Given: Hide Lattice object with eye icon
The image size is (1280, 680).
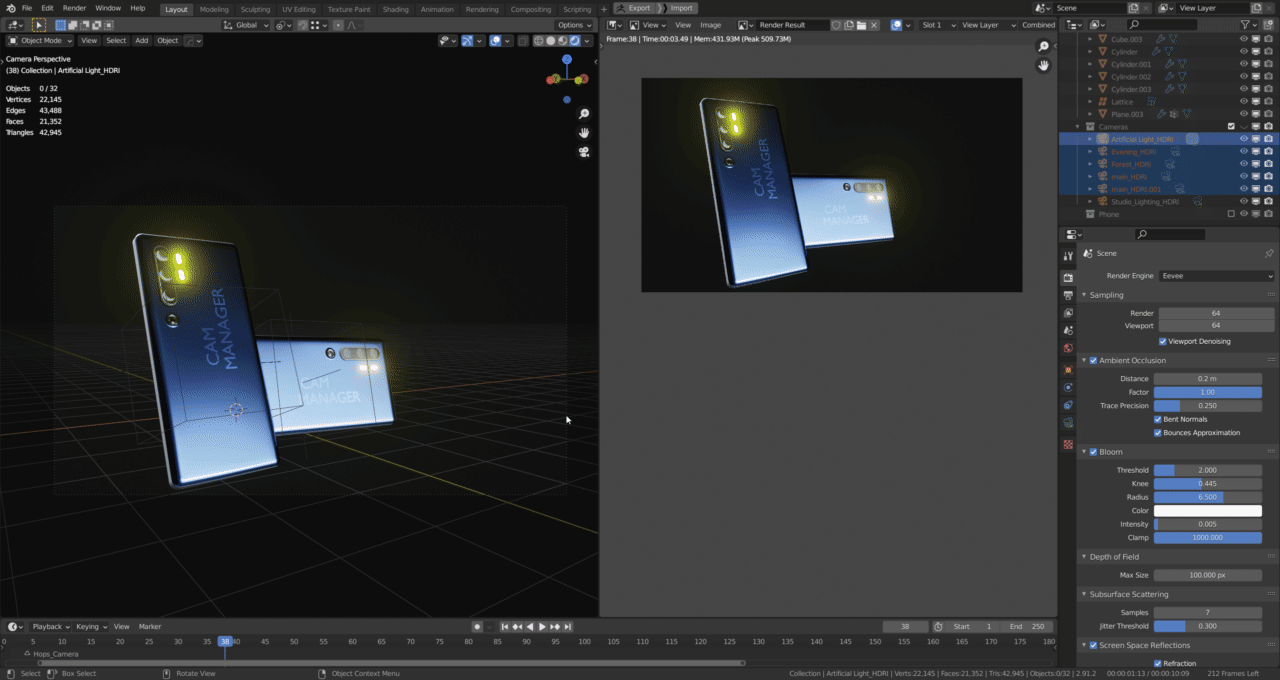Looking at the screenshot, I should click(1244, 101).
